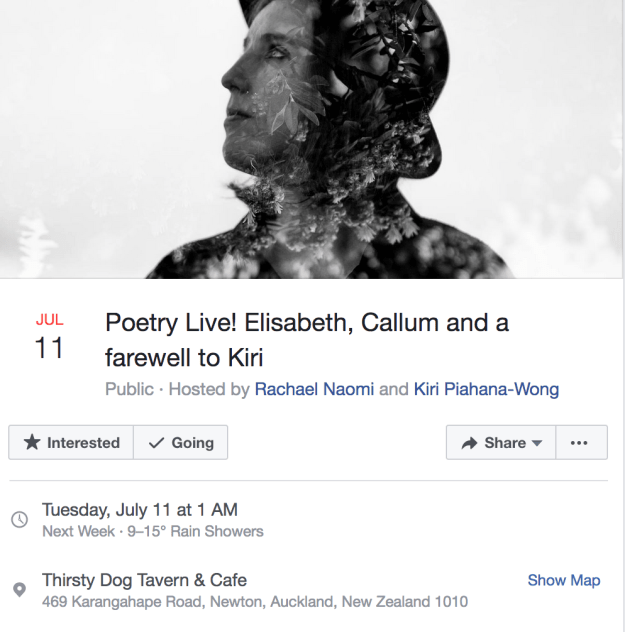Click the 469 Karangahape Road address
The height and width of the screenshot is (632, 625).
254,602
